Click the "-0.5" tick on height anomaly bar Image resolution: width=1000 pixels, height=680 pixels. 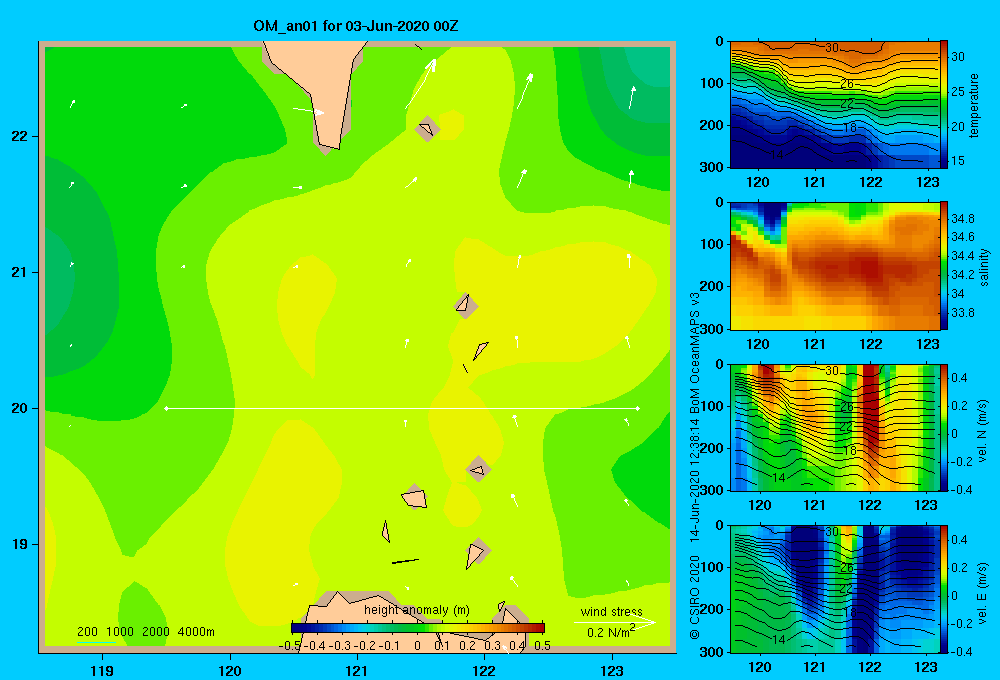[x=290, y=646]
